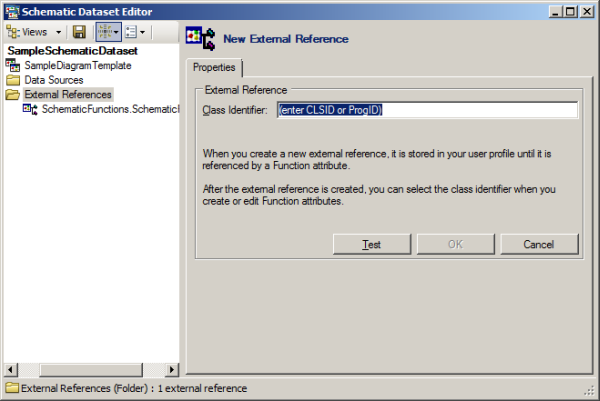Select the SchematicFunctions external reference entry
The height and width of the screenshot is (401, 600).
point(110,109)
